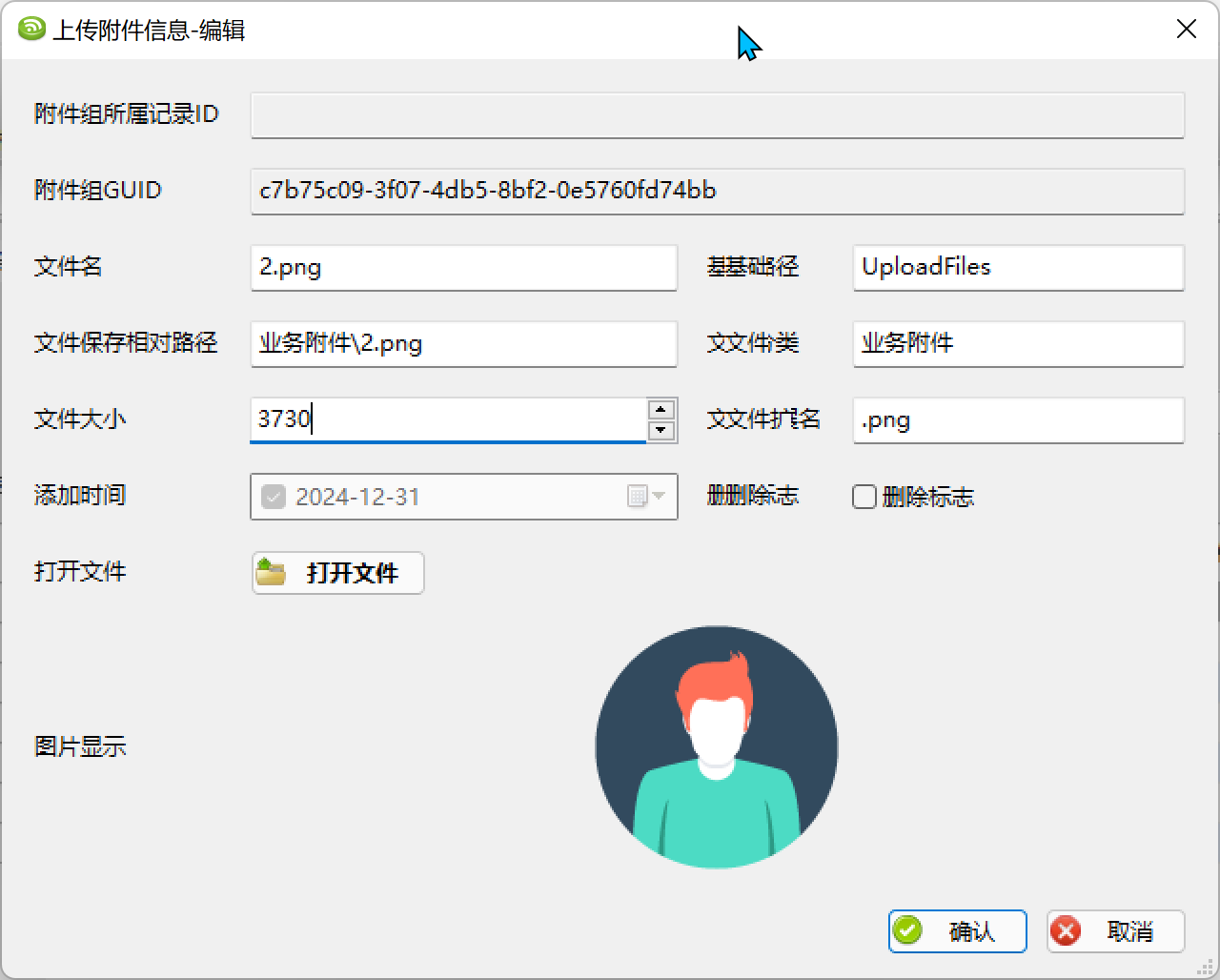Click the folder icon on 打开文件 button
The image size is (1220, 980).
coord(271,572)
